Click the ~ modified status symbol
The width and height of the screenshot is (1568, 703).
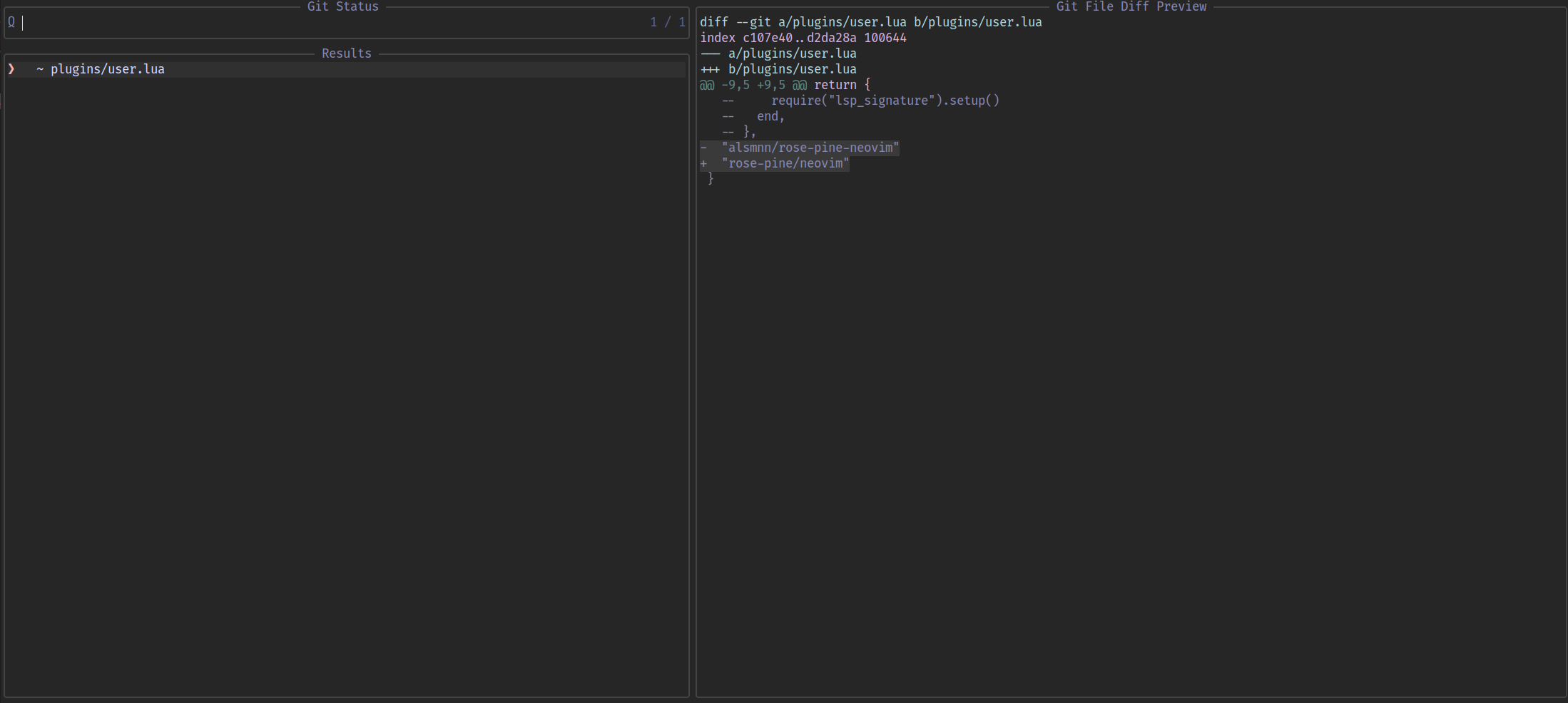(x=40, y=68)
